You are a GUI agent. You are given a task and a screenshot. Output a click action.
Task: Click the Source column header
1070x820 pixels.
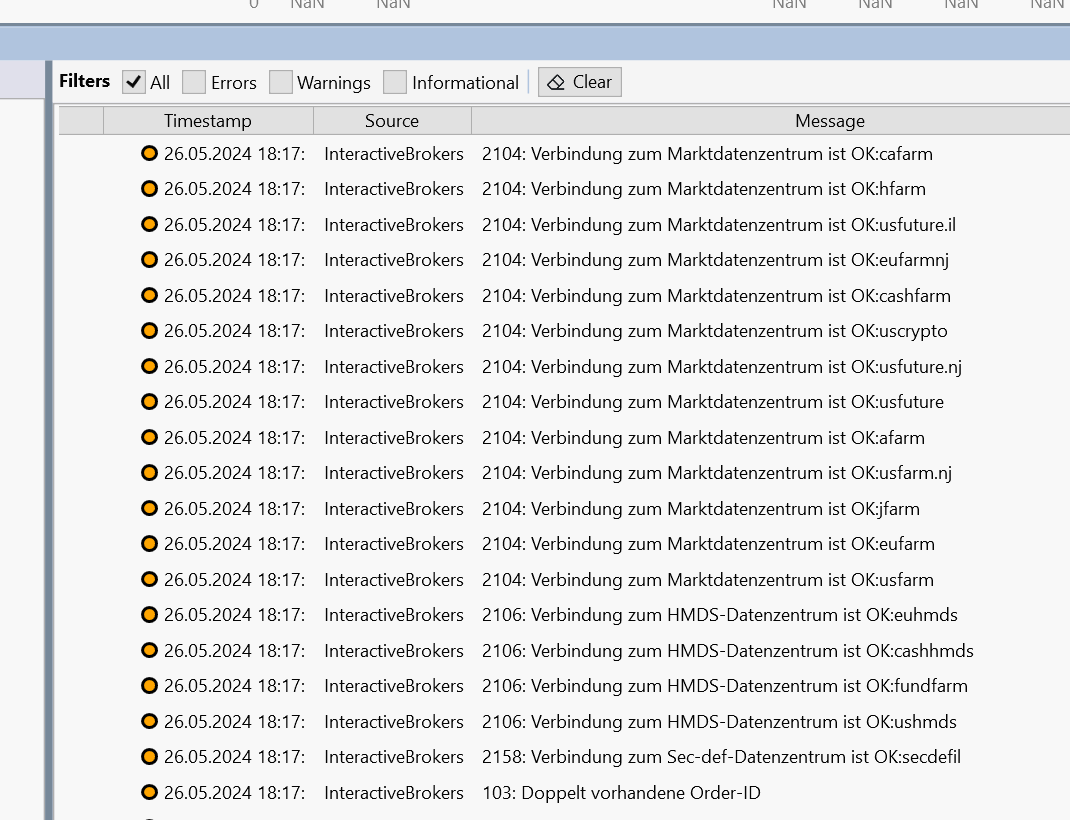tap(392, 121)
